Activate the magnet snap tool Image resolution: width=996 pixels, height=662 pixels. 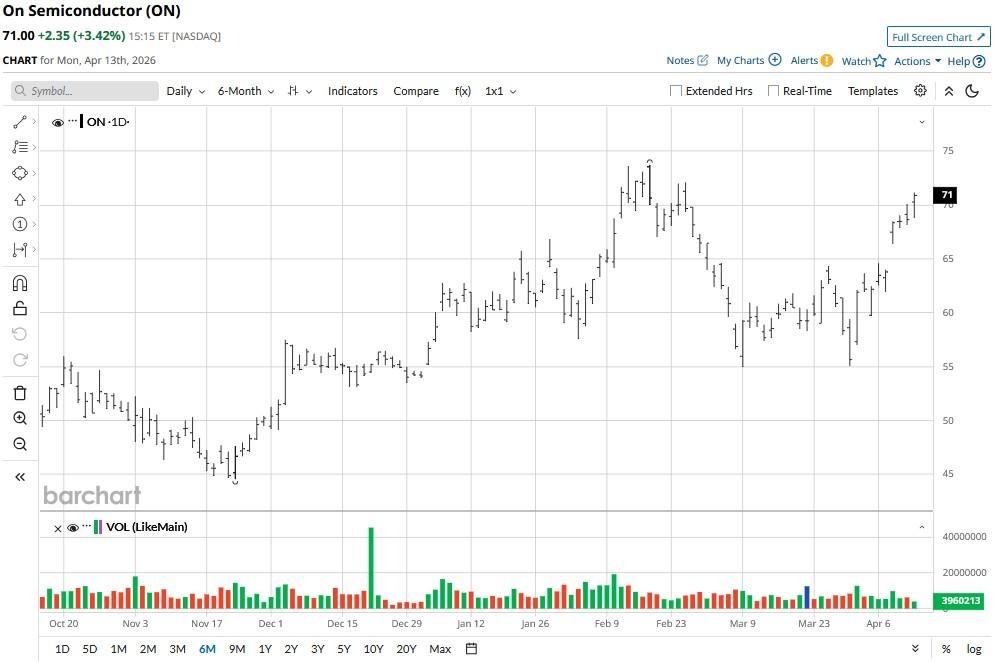(19, 283)
